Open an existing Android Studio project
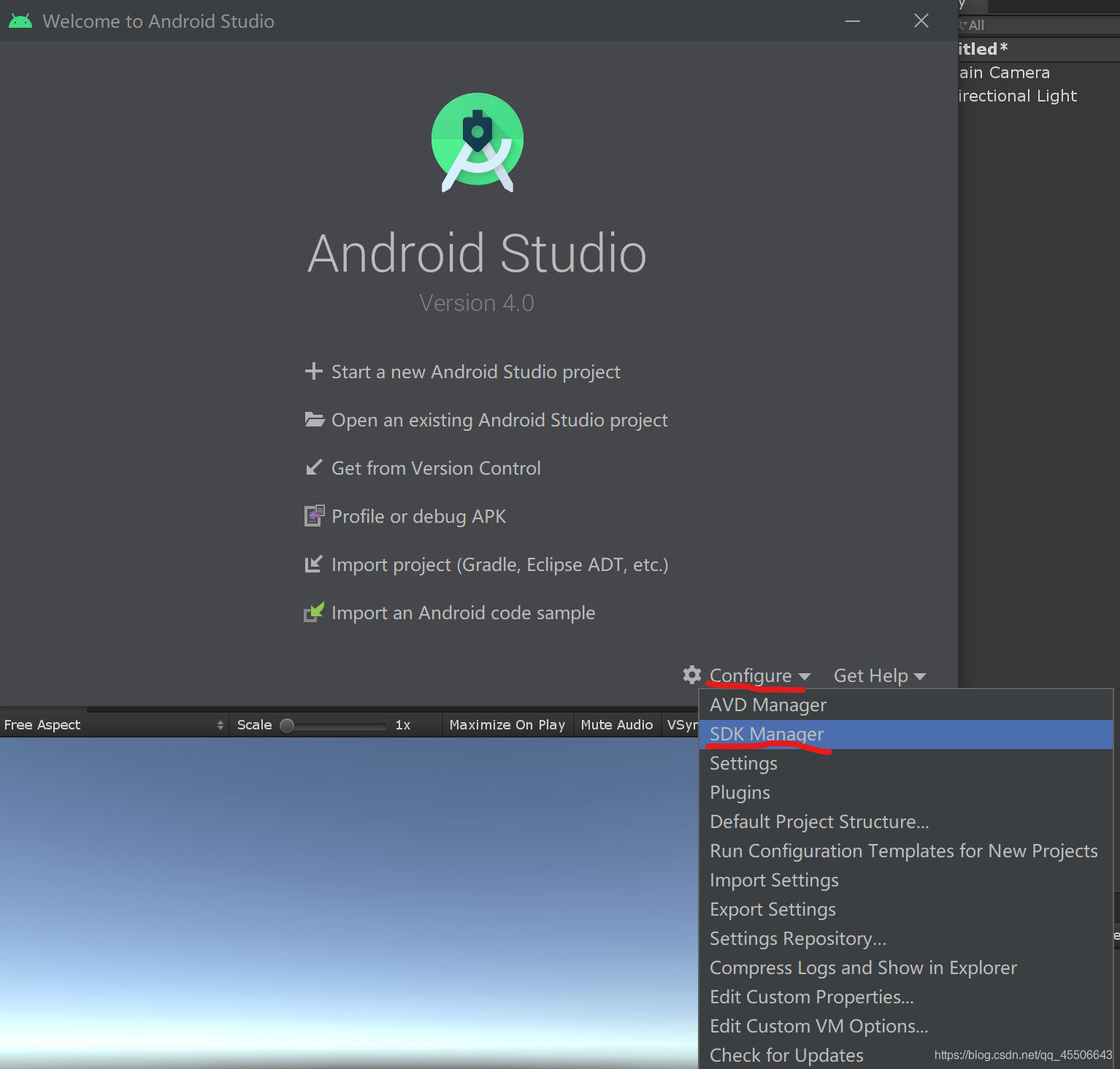This screenshot has height=1069, width=1120. (499, 420)
